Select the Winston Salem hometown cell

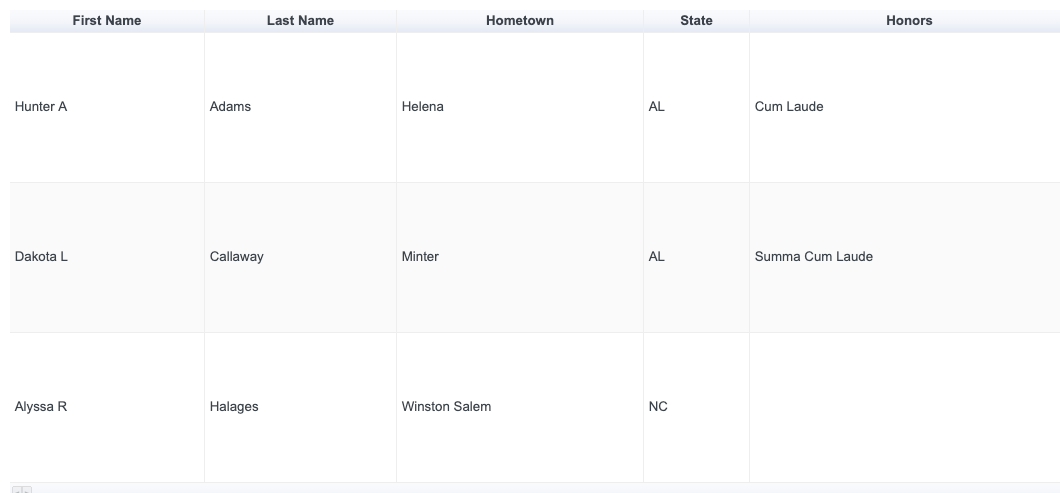[x=446, y=407]
